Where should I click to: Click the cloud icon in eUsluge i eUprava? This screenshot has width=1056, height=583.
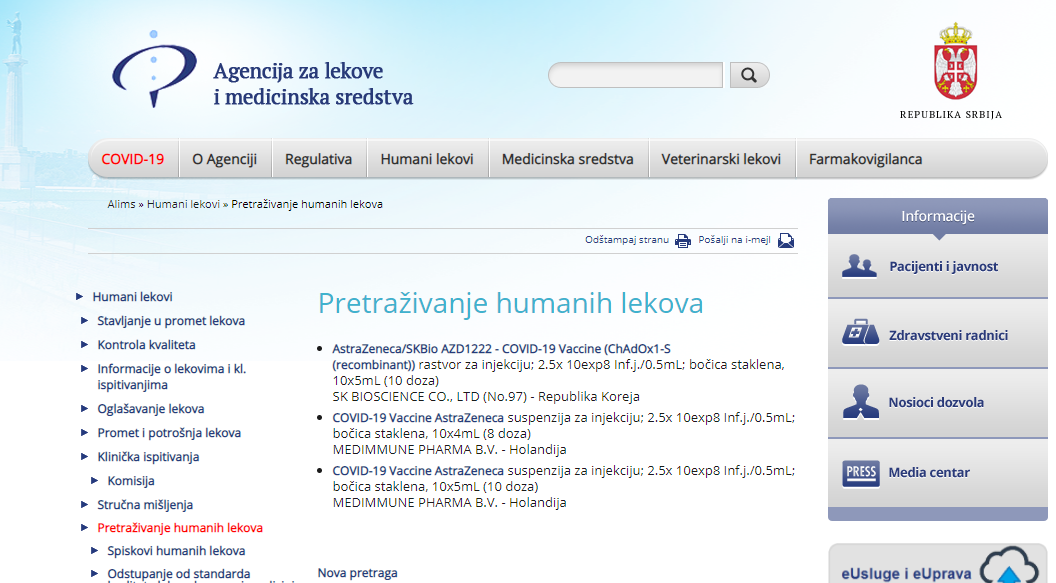point(1008,565)
